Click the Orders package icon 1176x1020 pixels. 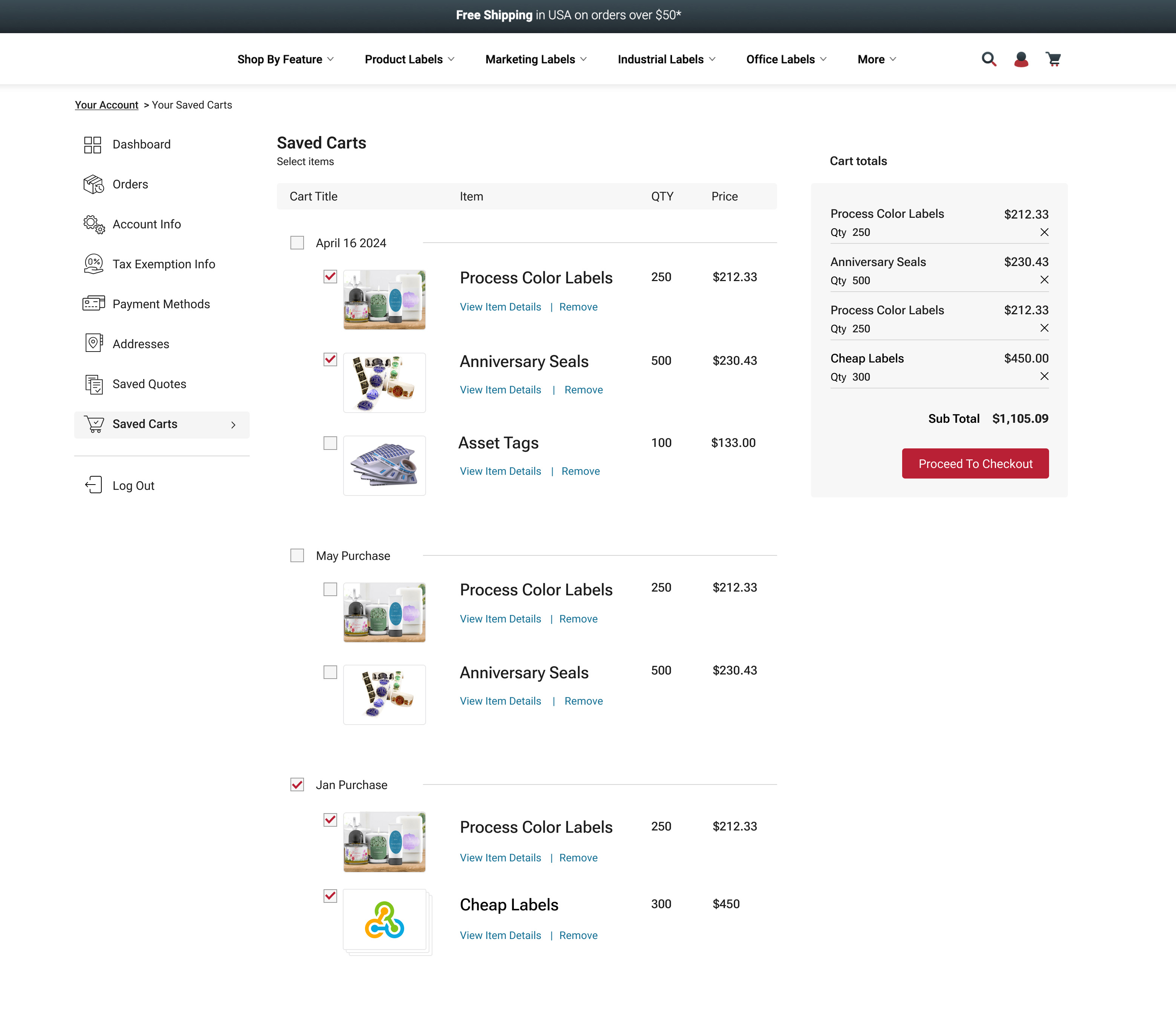(93, 184)
